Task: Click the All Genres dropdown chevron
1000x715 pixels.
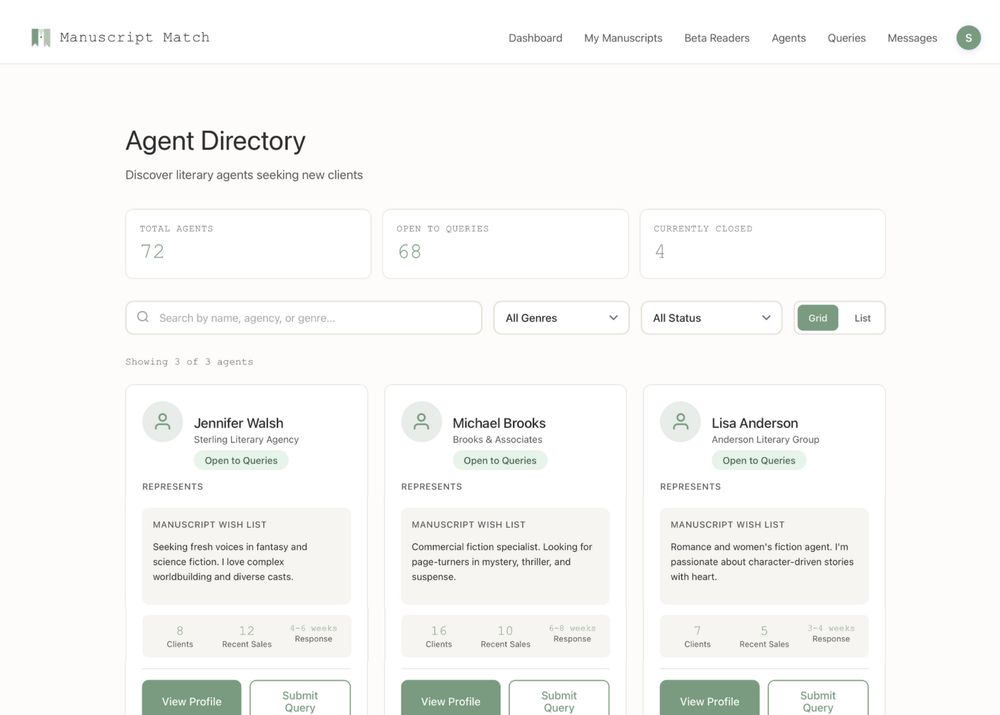Action: click(x=612, y=317)
